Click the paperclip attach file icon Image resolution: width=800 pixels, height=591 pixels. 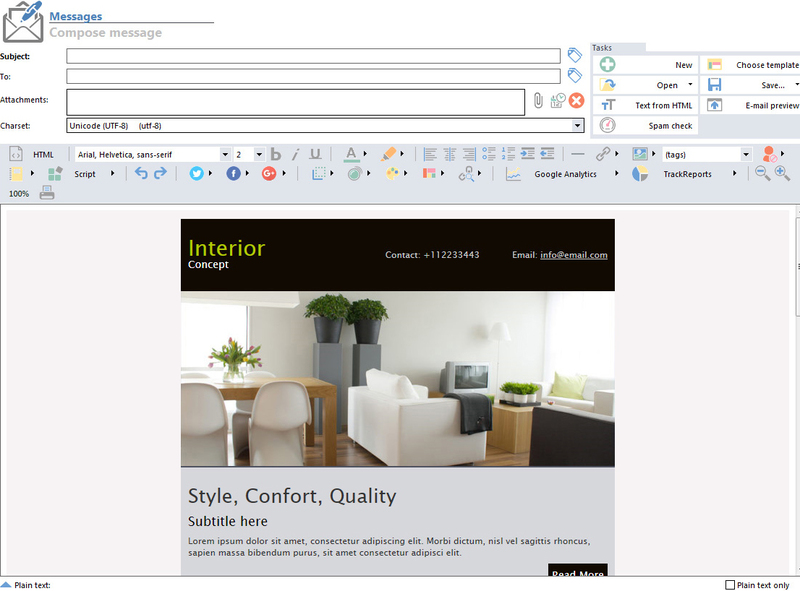pos(537,100)
